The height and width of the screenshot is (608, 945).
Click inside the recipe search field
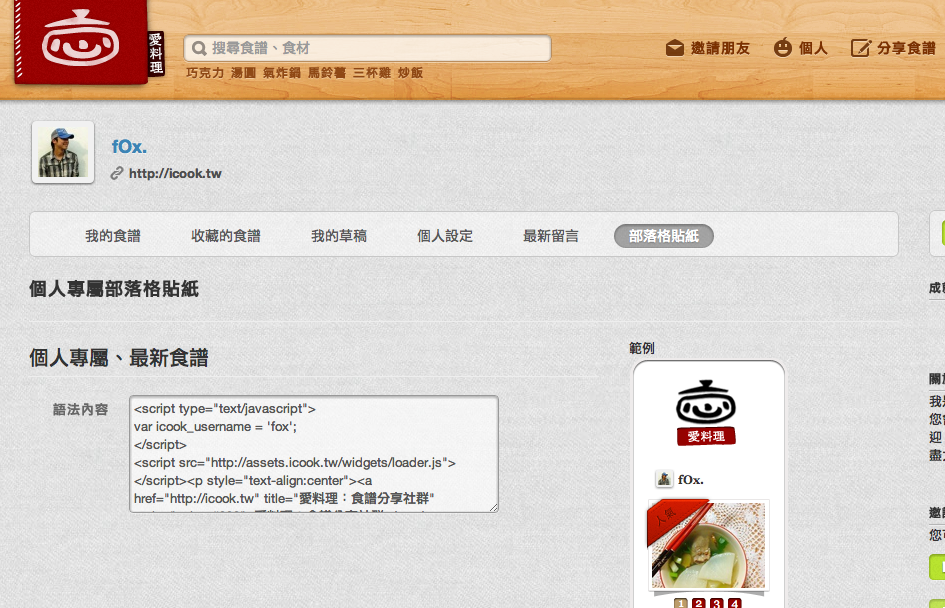tap(368, 48)
